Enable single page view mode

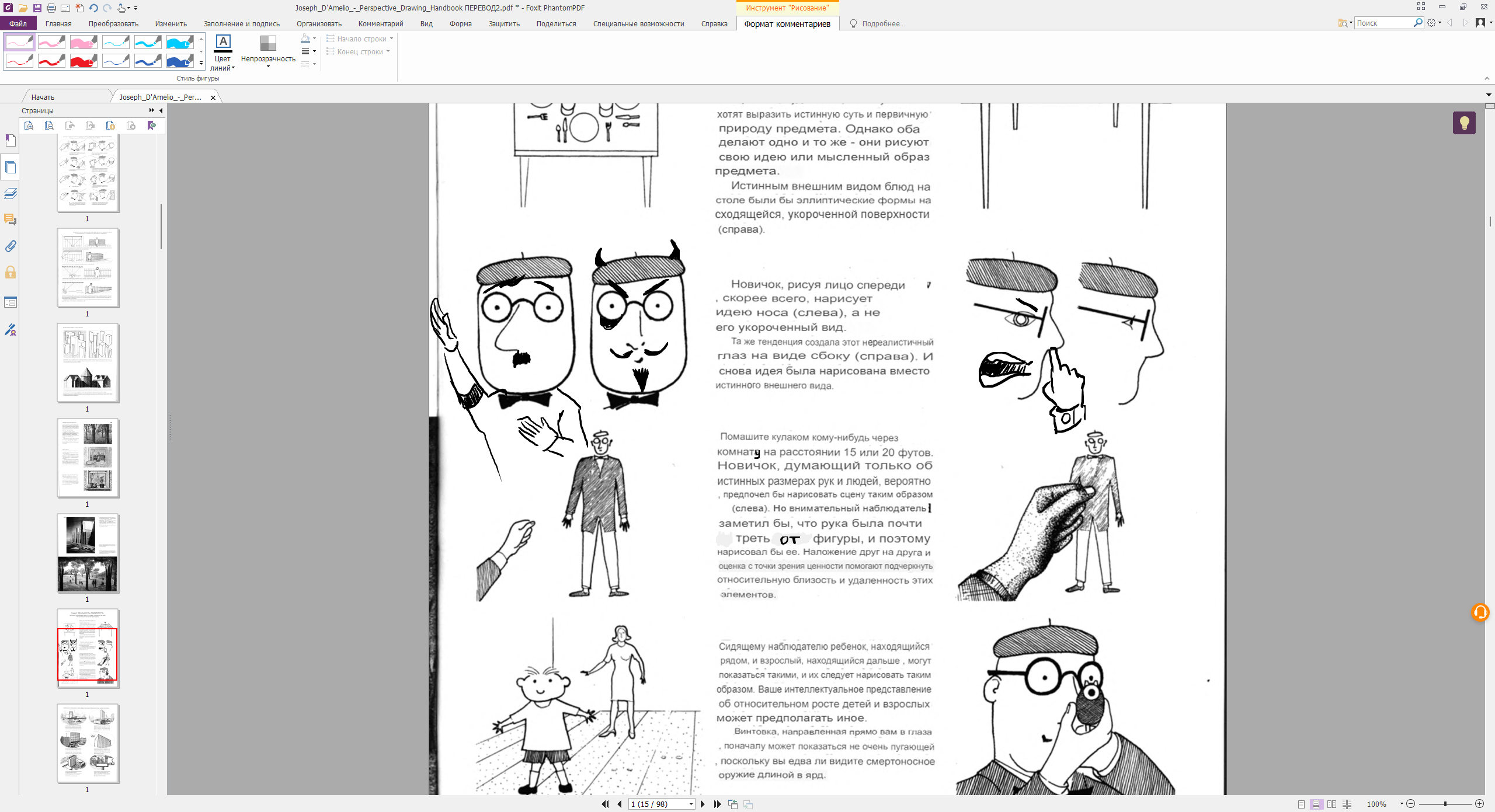[x=1301, y=804]
